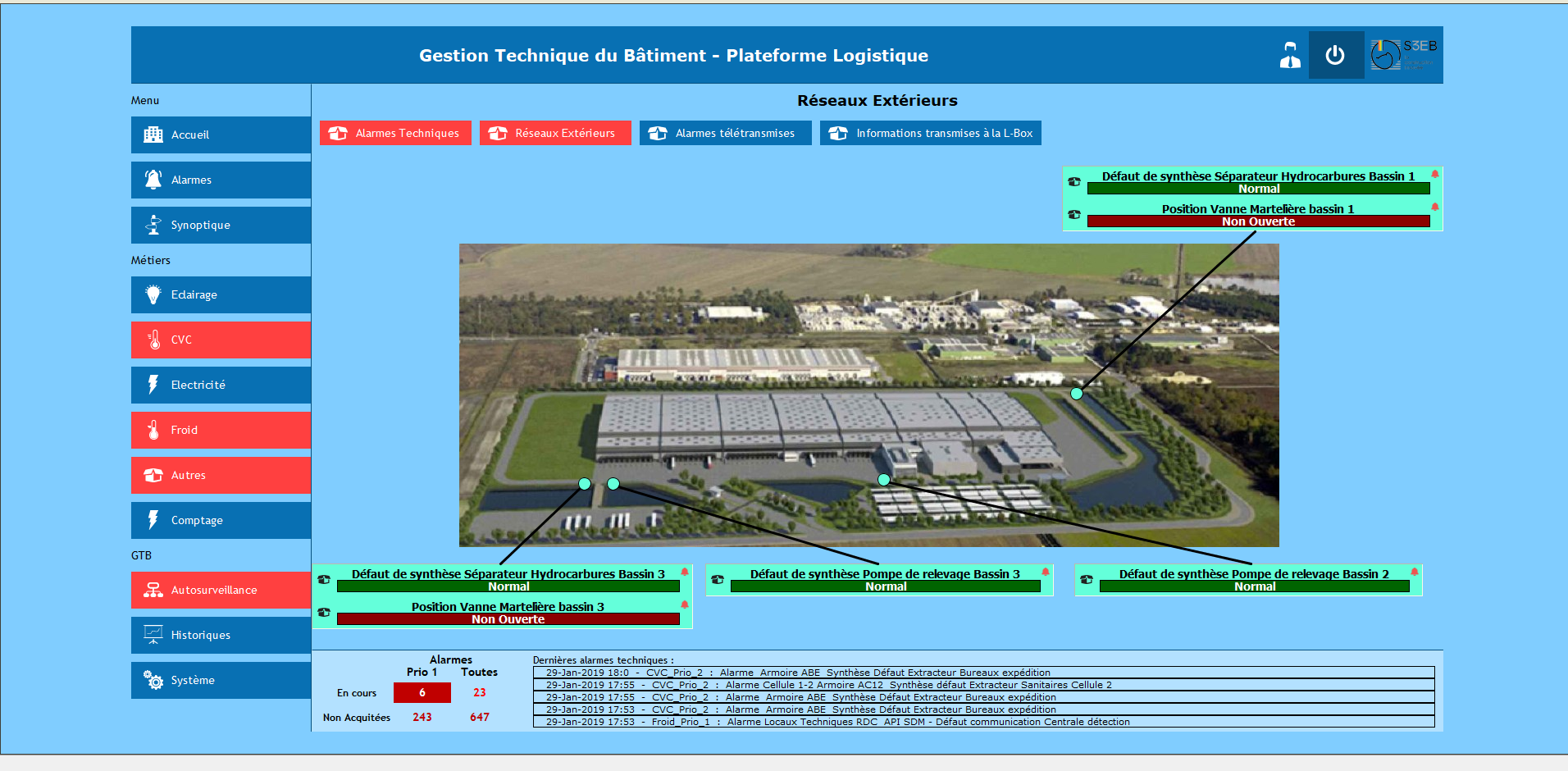Go to Accueil in the menu
The width and height of the screenshot is (1568, 771).
coord(221,135)
